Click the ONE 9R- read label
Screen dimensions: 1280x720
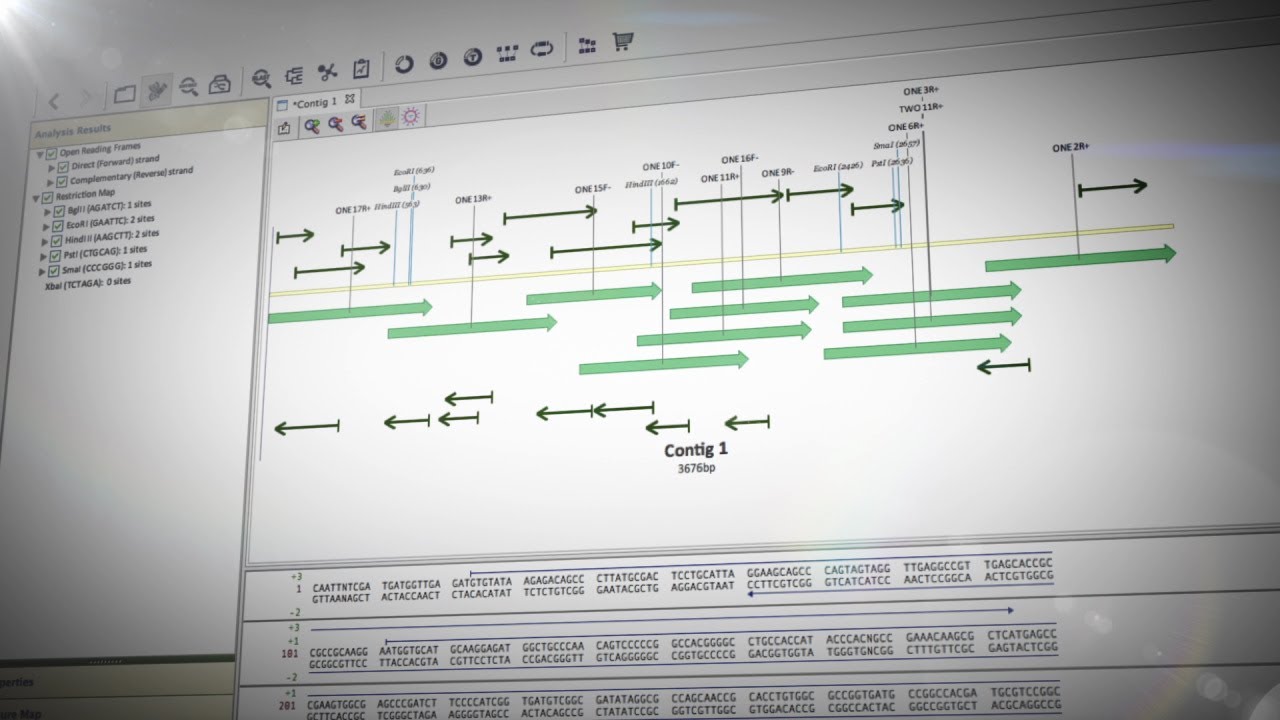click(x=778, y=173)
